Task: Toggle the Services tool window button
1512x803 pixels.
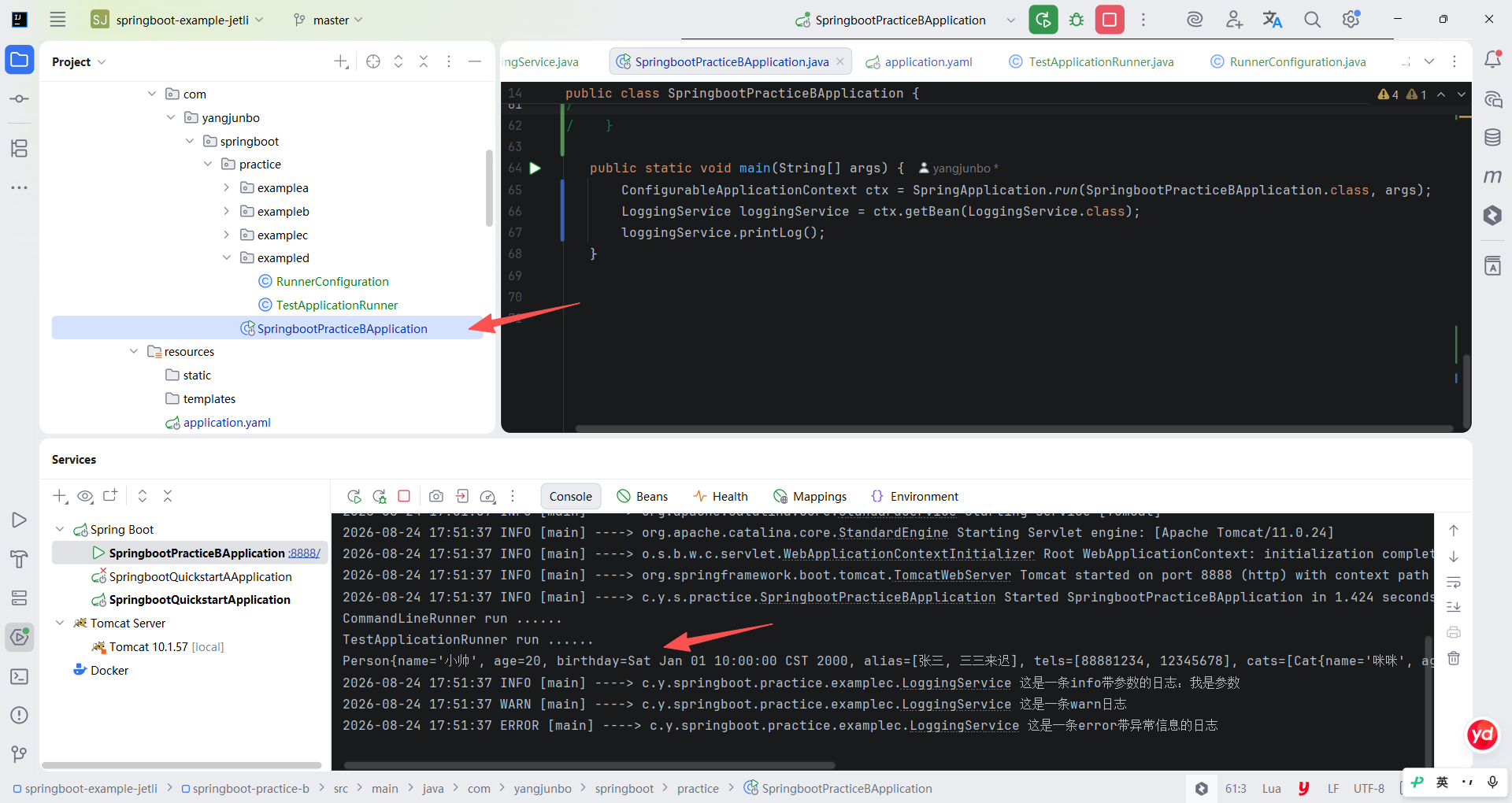Action: point(20,637)
